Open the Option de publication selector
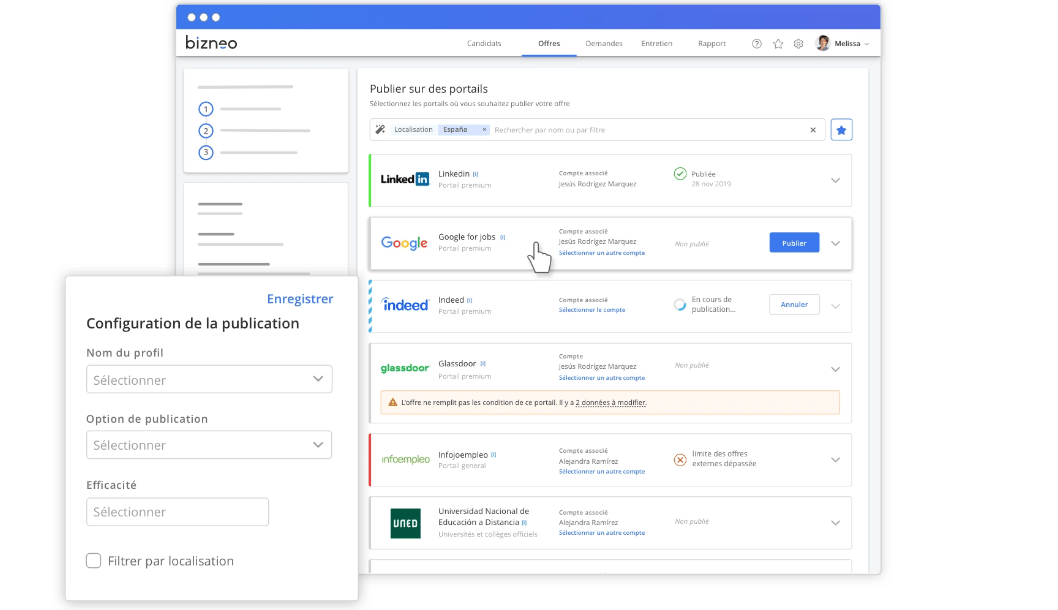1058x610 pixels. pos(208,444)
